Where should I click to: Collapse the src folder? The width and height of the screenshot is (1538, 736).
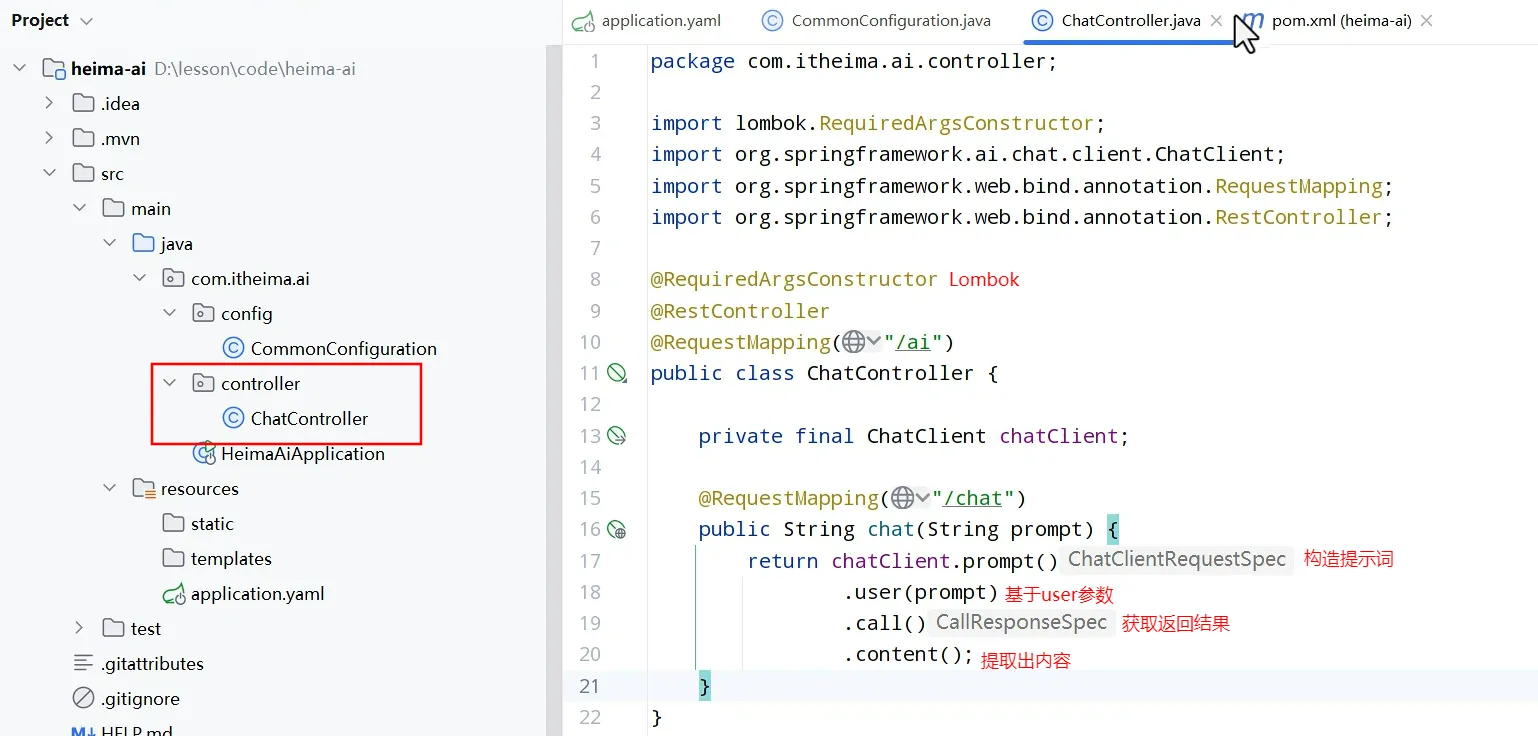click(49, 174)
